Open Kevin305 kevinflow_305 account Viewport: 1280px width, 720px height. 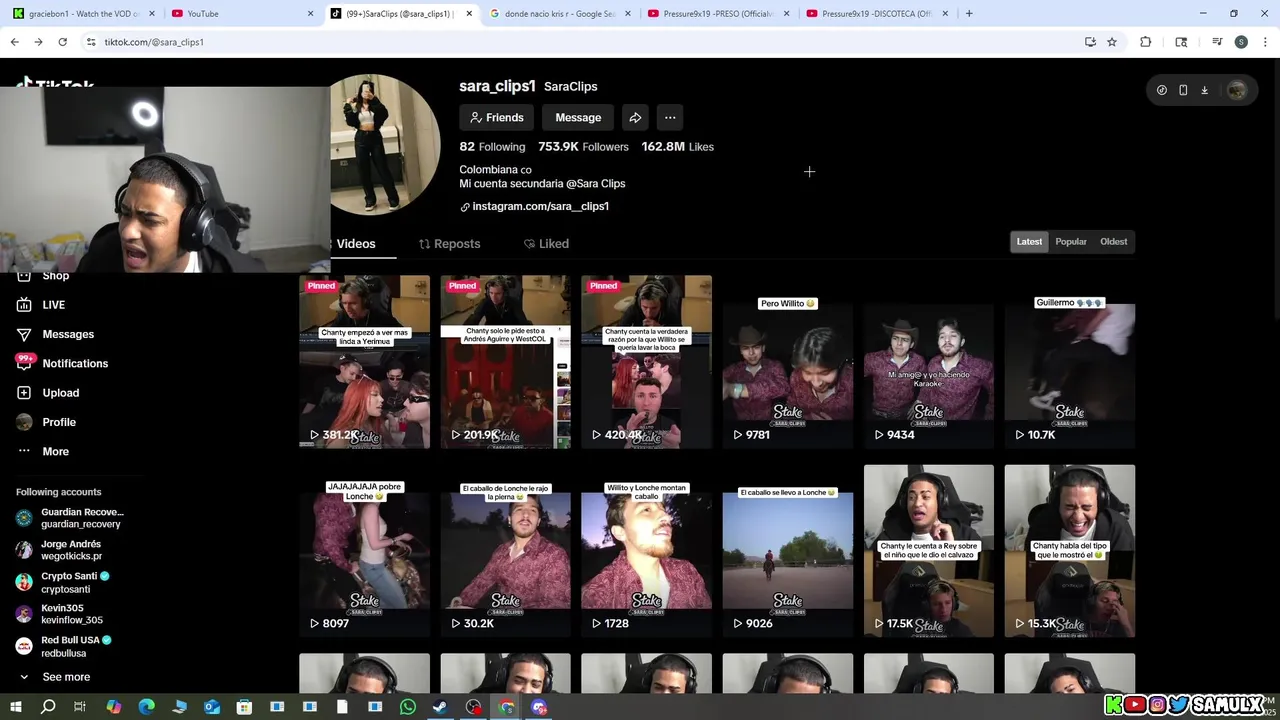coord(60,614)
